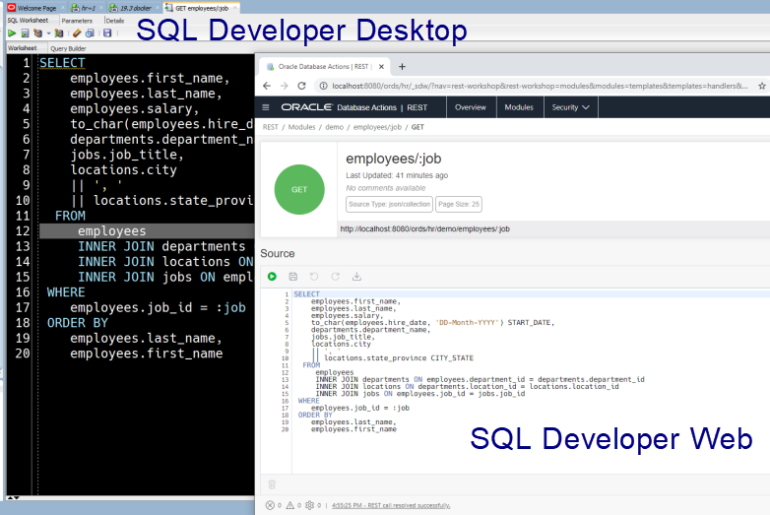Image resolution: width=770 pixels, height=515 pixels.
Task: Close the Oracle Database Actions browser tab
Action: pos(381,66)
